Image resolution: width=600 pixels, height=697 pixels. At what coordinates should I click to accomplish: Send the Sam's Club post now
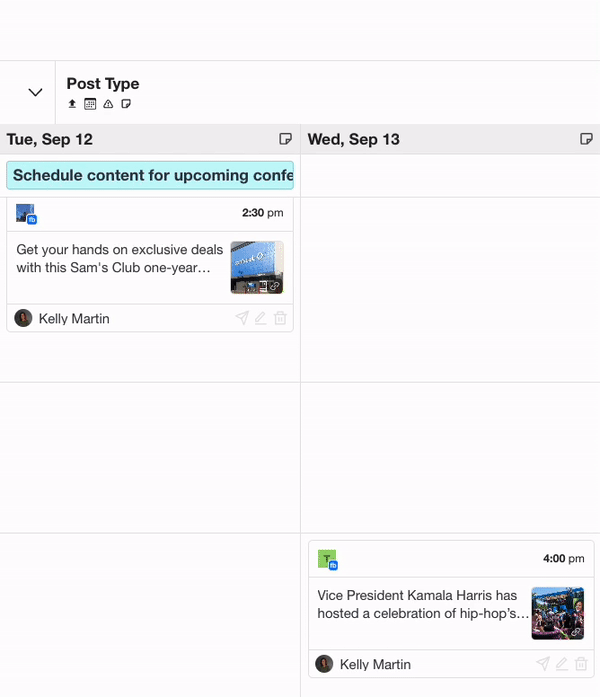[x=242, y=318]
